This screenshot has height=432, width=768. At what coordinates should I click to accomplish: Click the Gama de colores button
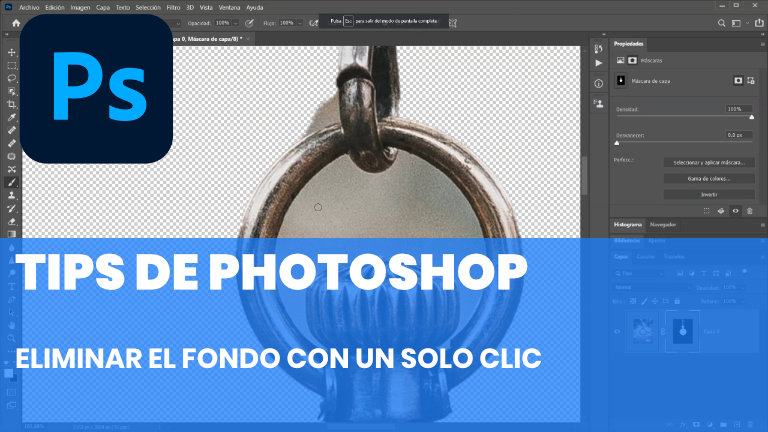point(709,179)
